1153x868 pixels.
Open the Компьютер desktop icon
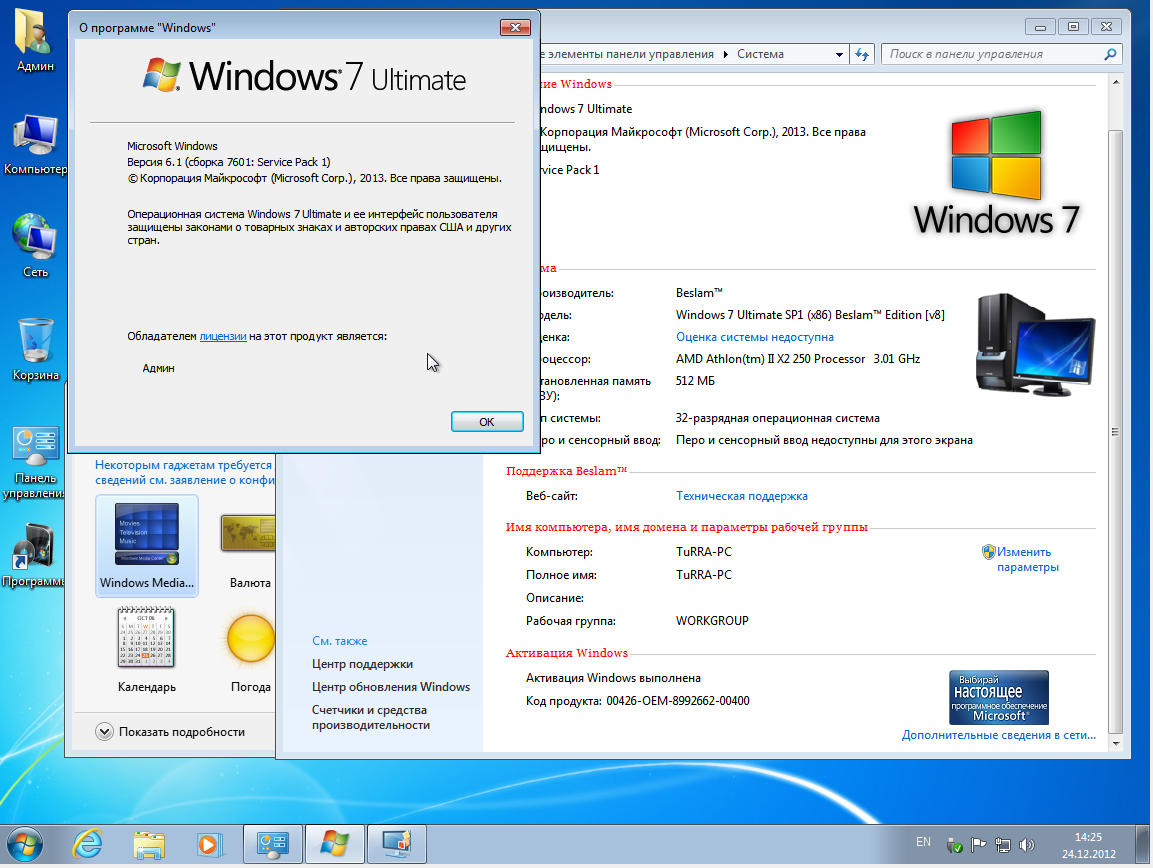(x=35, y=138)
